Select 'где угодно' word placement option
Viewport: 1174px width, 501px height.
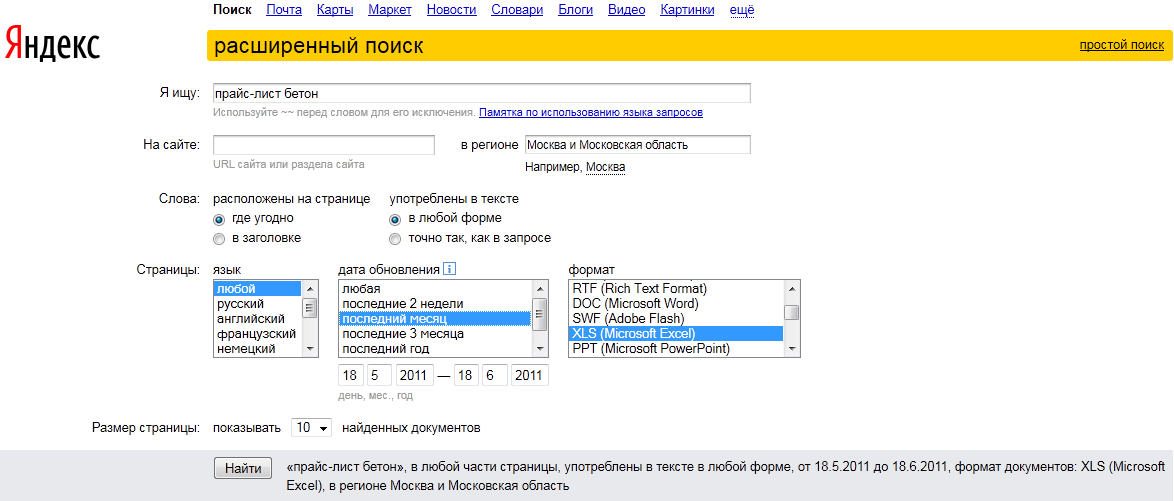[x=219, y=219]
